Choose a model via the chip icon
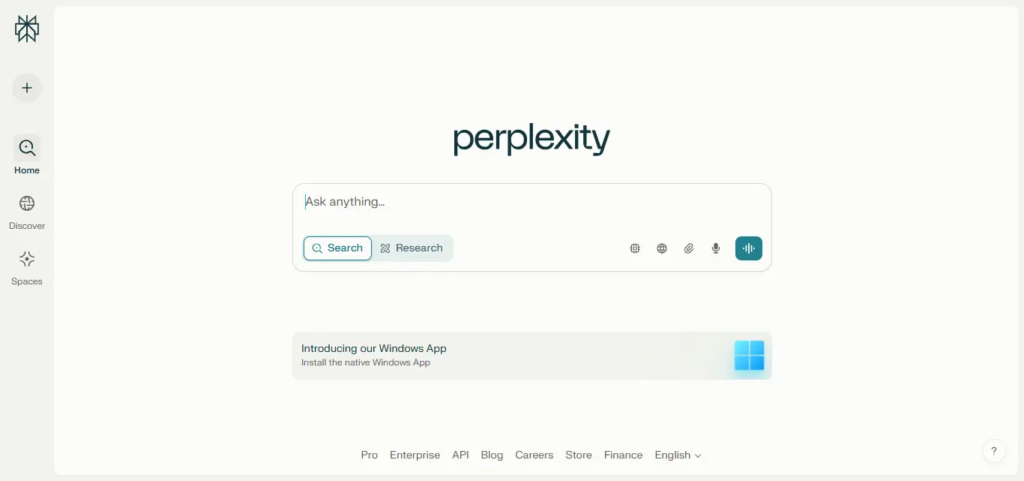This screenshot has width=1024, height=481. click(x=635, y=248)
